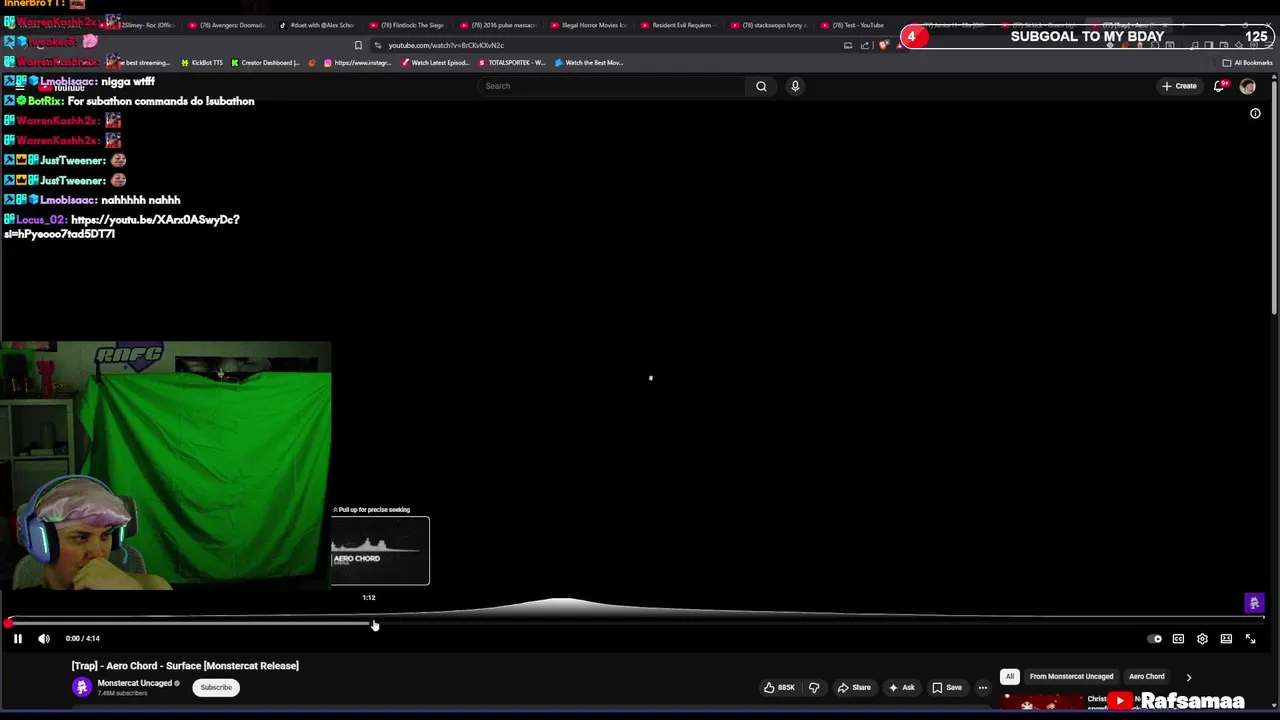Click the video info card icon
This screenshot has width=1280, height=720.
pyautogui.click(x=1255, y=113)
